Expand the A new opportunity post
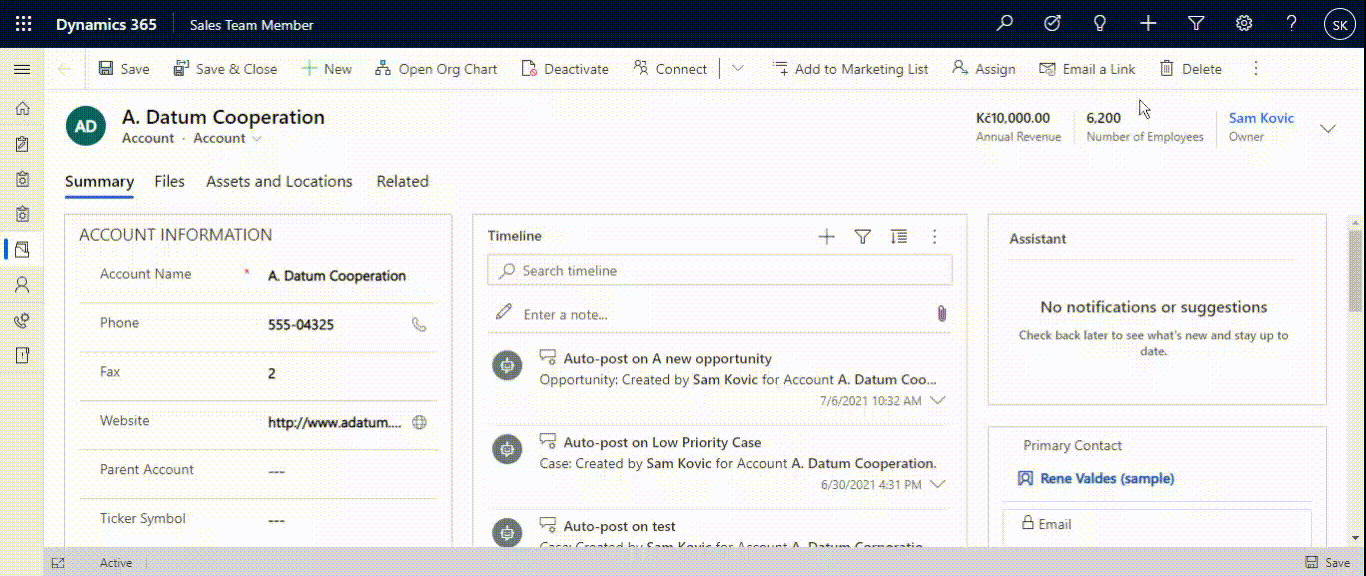Viewport: 1366px width, 576px height. click(x=937, y=401)
